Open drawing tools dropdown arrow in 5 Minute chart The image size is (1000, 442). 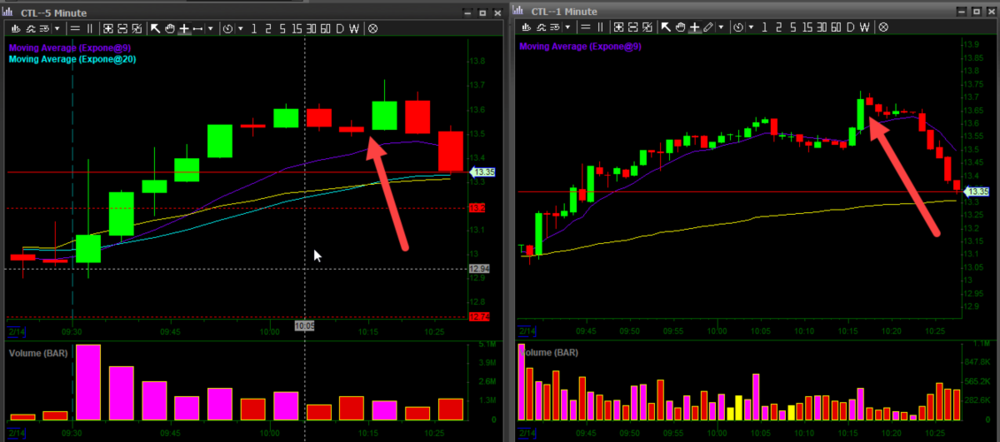pos(211,29)
